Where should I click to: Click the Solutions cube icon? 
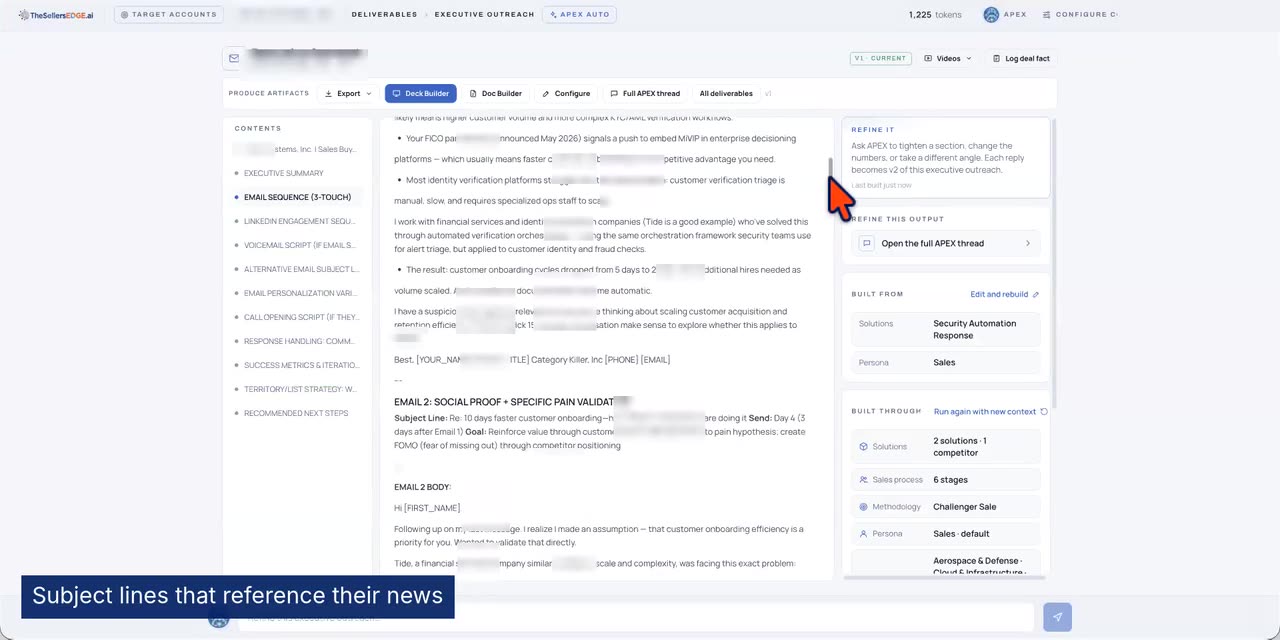point(864,447)
